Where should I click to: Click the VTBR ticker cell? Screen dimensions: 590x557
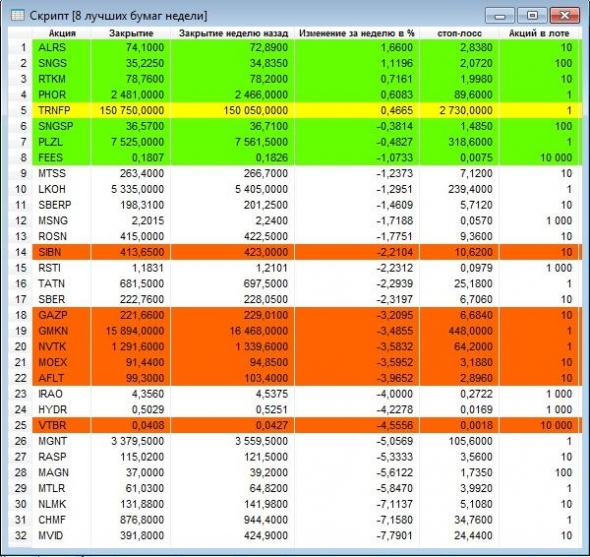(x=62, y=425)
